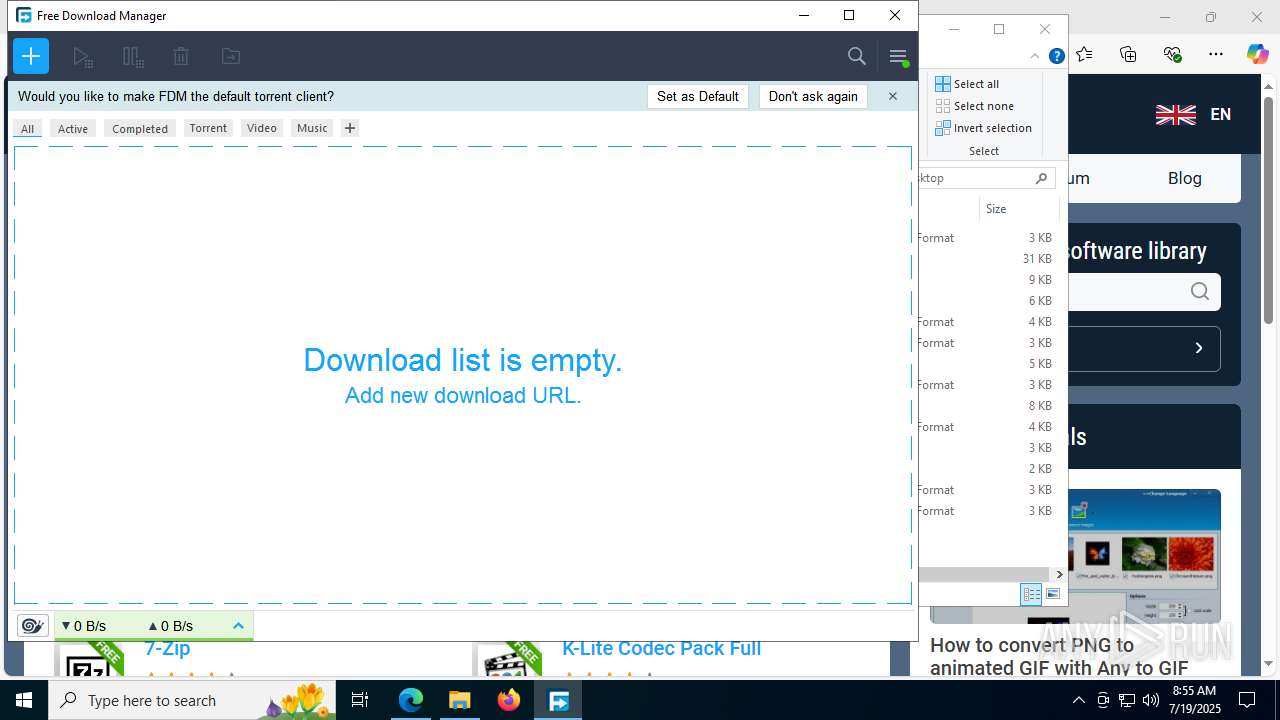
Task: Click Add new download URL text
Action: [x=463, y=395]
